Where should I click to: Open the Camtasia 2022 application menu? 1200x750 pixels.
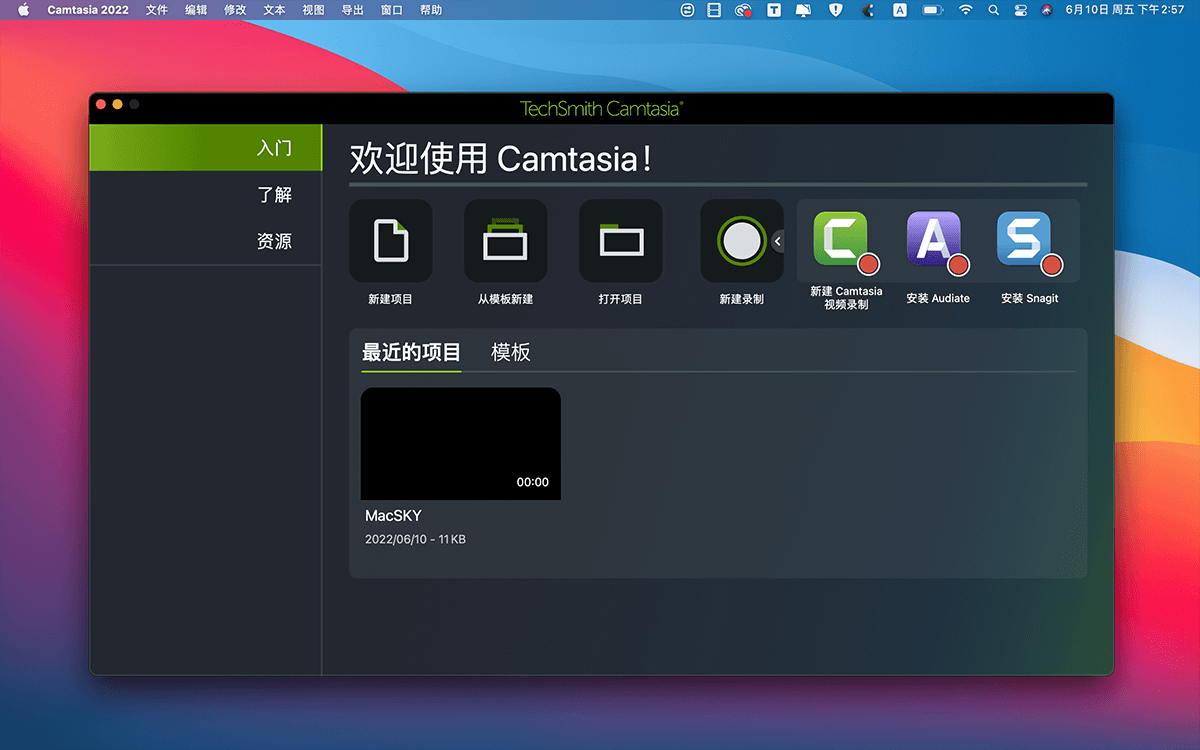[x=87, y=10]
